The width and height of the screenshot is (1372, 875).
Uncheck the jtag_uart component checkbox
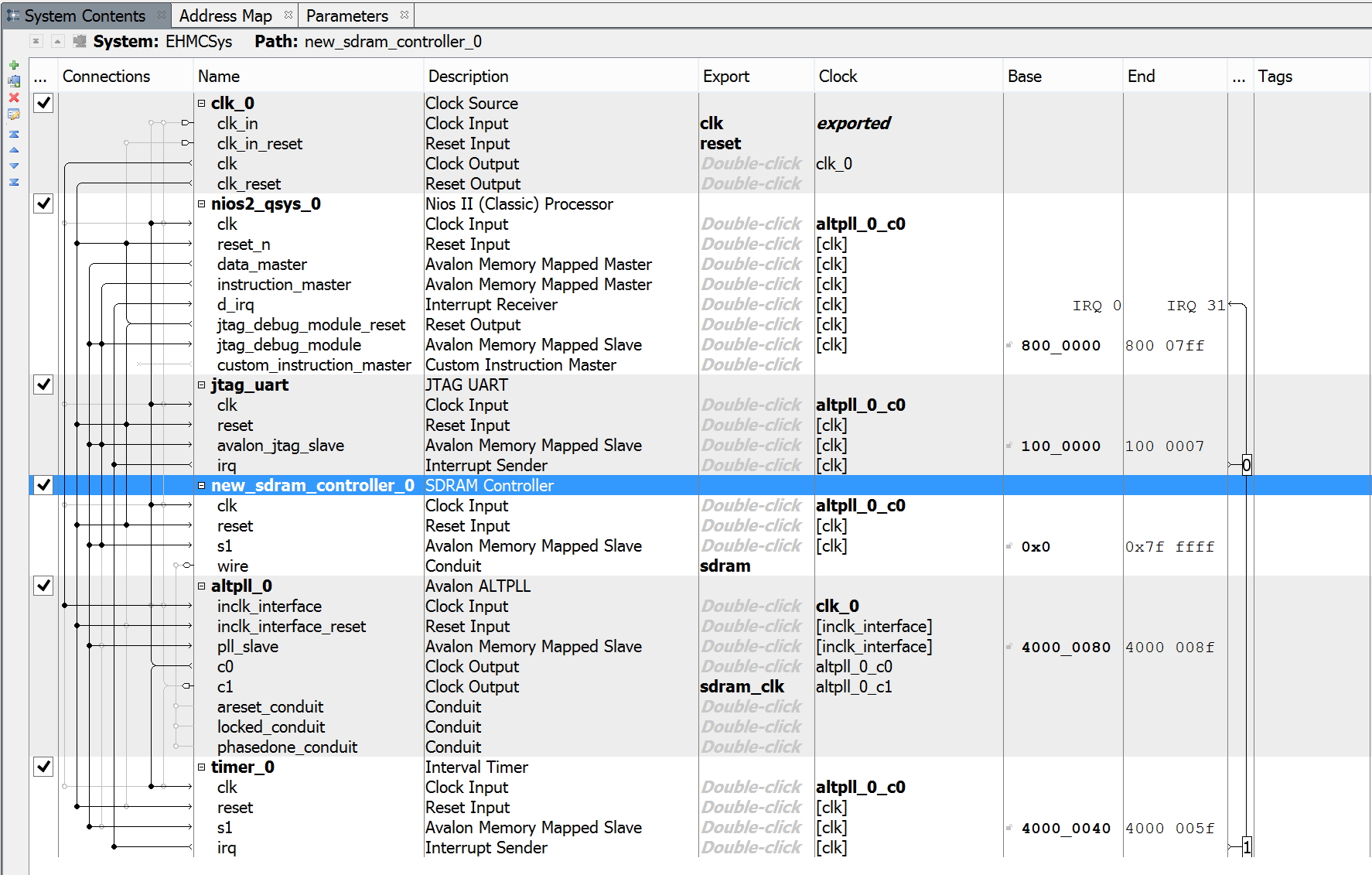point(44,385)
